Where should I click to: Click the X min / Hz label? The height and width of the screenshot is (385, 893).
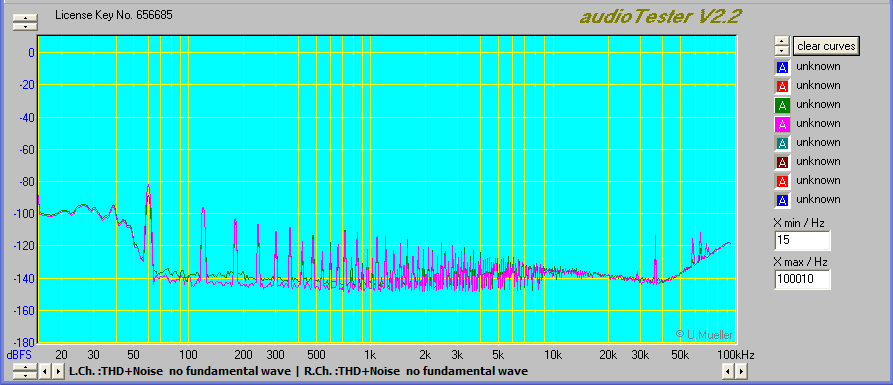(799, 223)
